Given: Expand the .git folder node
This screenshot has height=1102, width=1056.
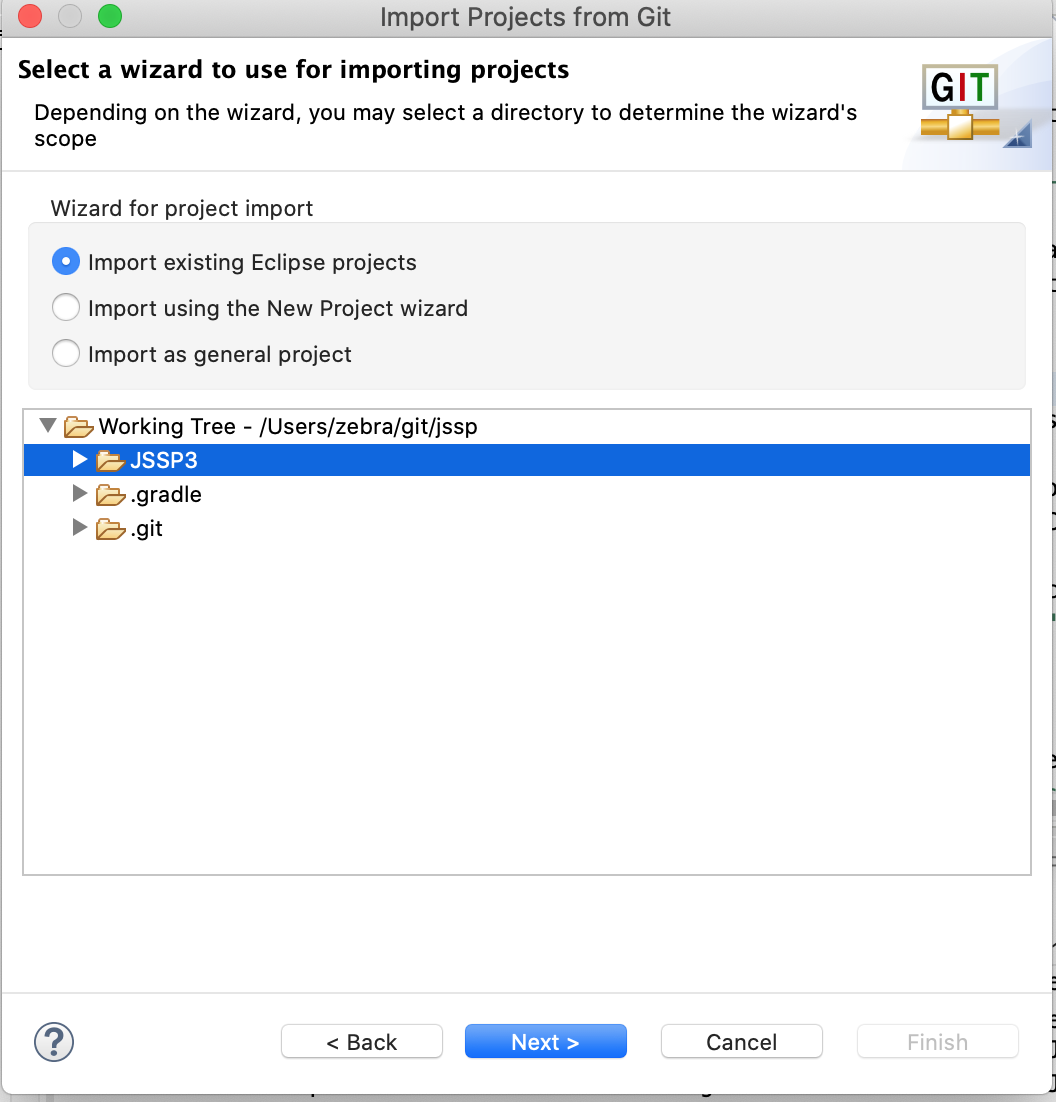Looking at the screenshot, I should coord(79,527).
